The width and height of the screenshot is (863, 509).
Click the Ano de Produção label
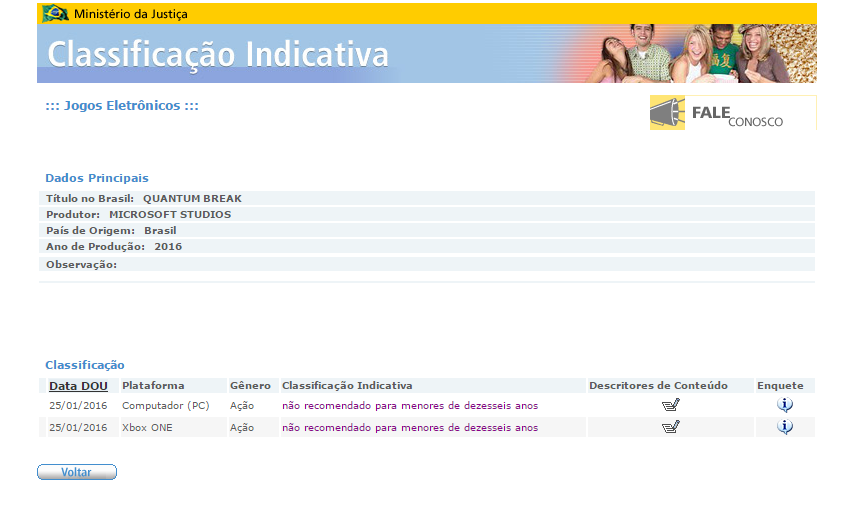coord(95,247)
